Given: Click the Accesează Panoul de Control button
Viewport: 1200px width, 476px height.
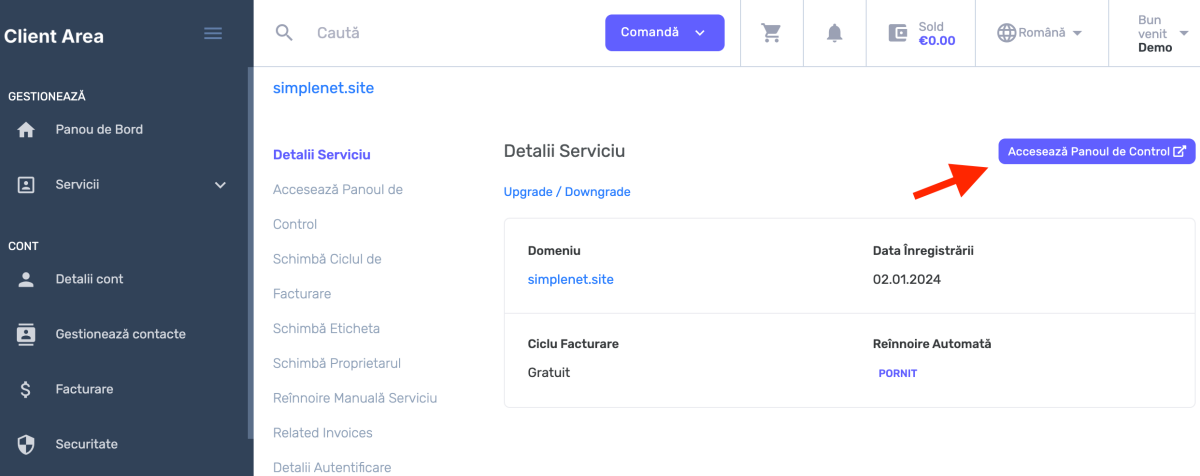Looking at the screenshot, I should click(1096, 152).
